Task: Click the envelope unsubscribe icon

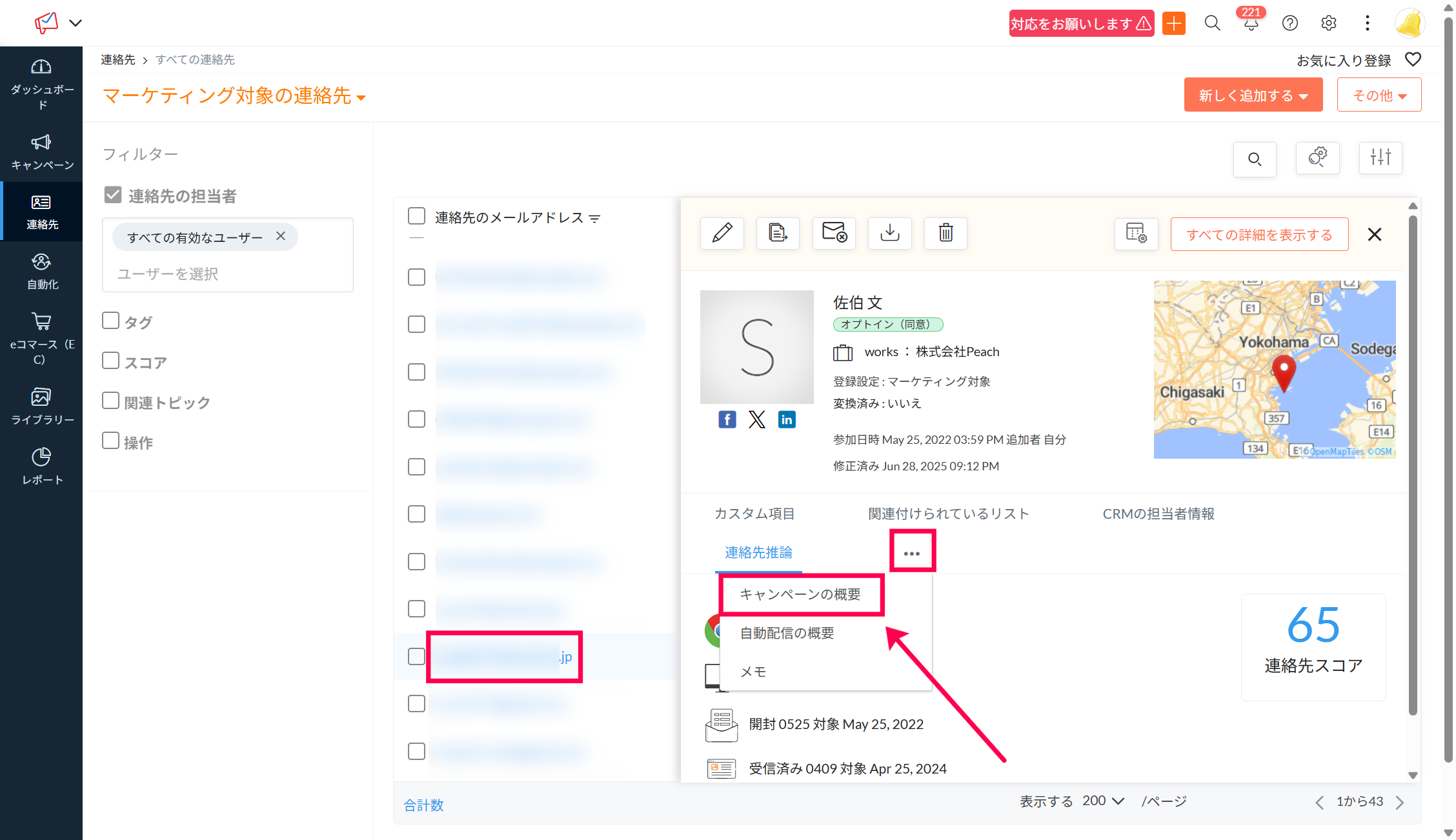Action: [834, 233]
